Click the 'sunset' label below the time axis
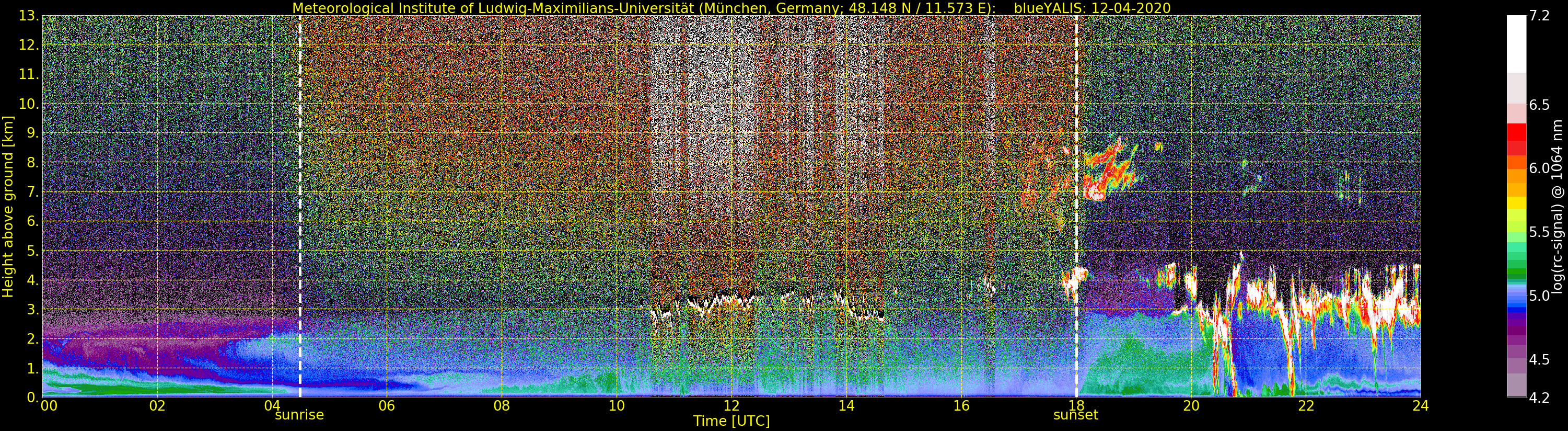Viewport: 1568px width, 431px height. (x=1076, y=415)
